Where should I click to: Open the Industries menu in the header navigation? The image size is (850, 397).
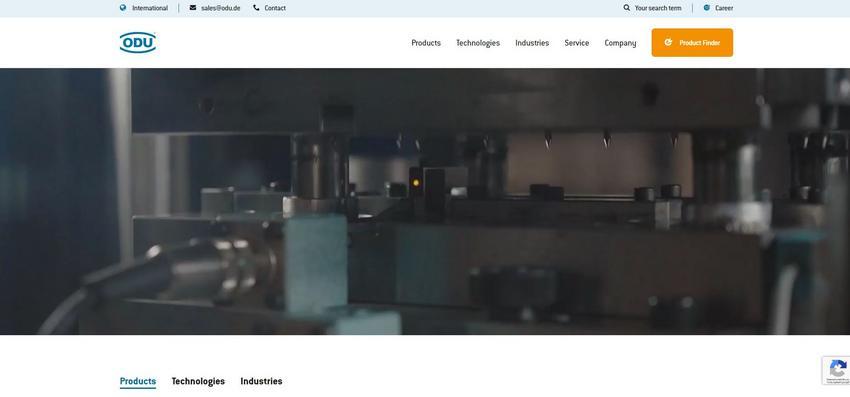[x=532, y=43]
